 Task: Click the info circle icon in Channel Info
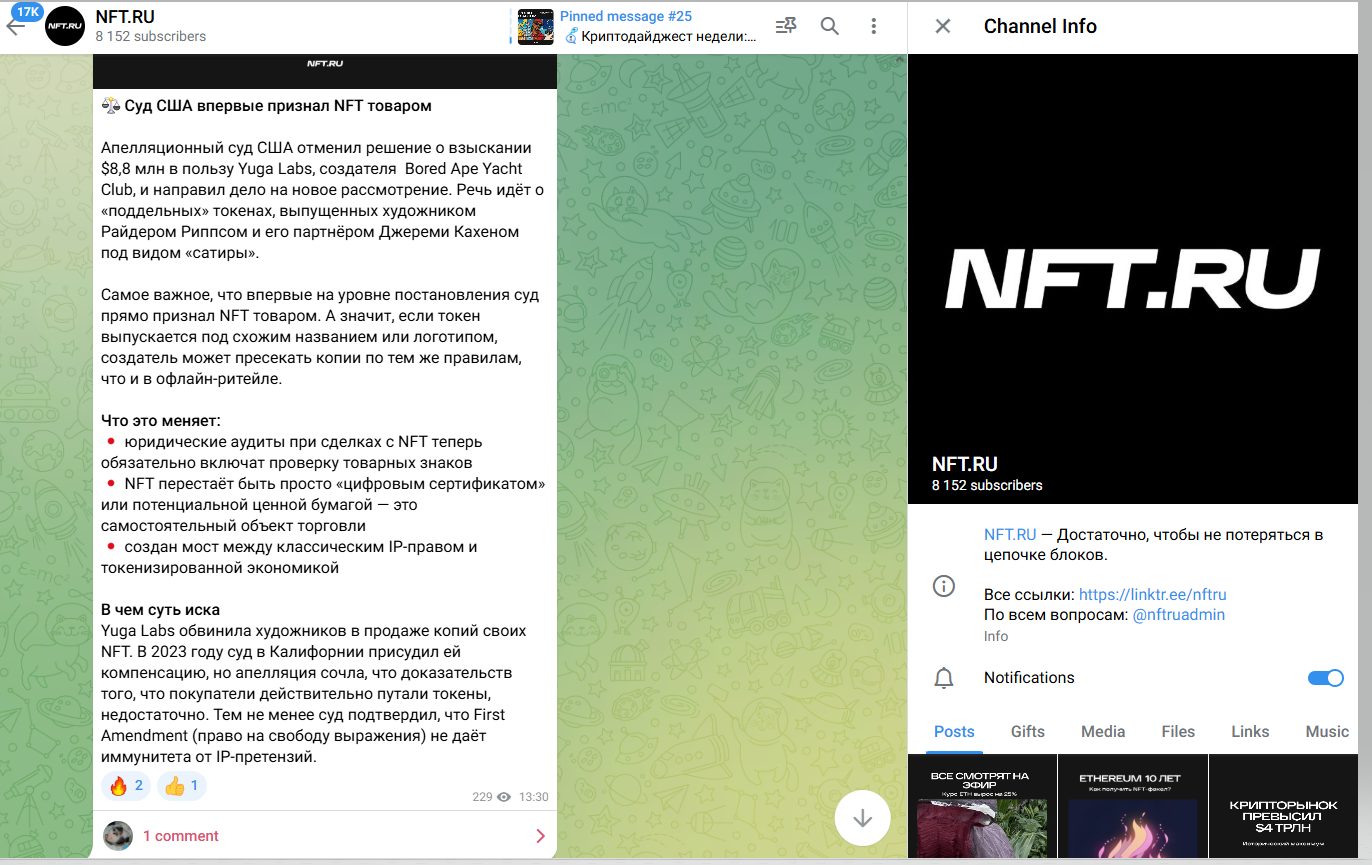[x=943, y=586]
